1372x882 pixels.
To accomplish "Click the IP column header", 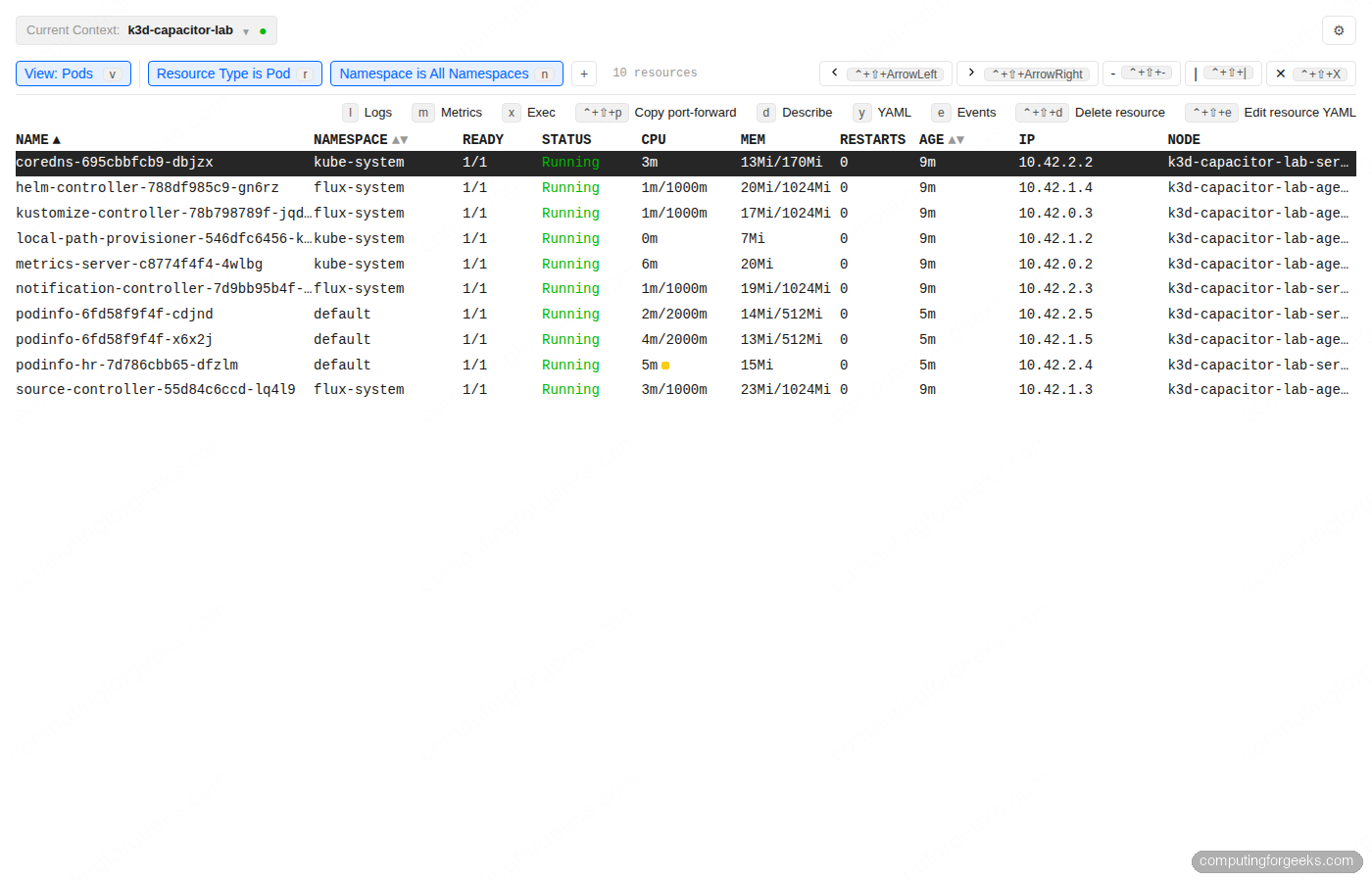I will [1026, 140].
